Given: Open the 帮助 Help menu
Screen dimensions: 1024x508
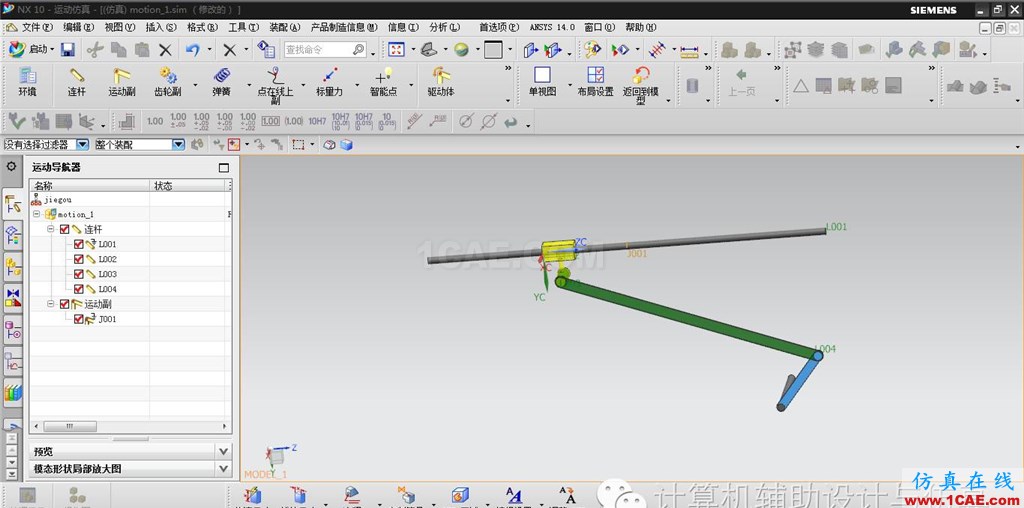Looking at the screenshot, I should pos(641,27).
